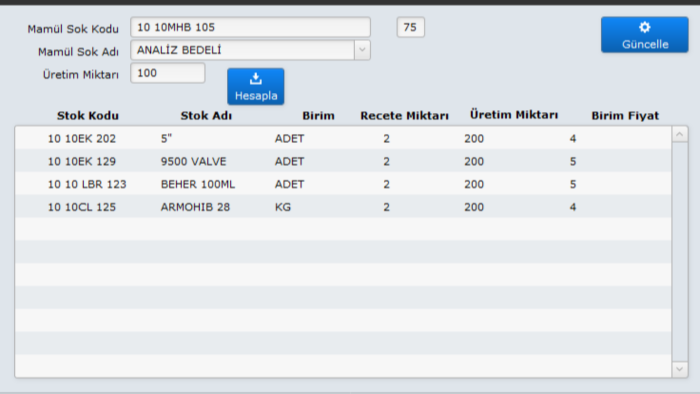
Task: Select the ANALİZ BEDELİ combo box
Action: pos(250,50)
